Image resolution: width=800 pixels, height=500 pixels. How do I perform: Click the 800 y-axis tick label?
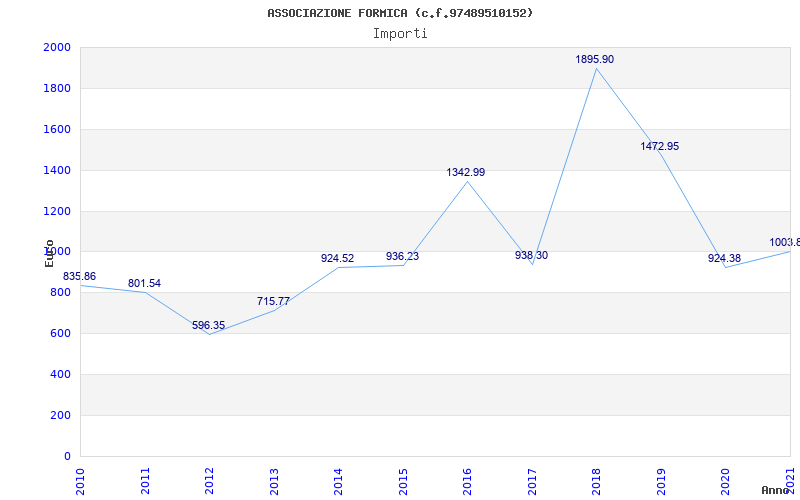(60, 293)
